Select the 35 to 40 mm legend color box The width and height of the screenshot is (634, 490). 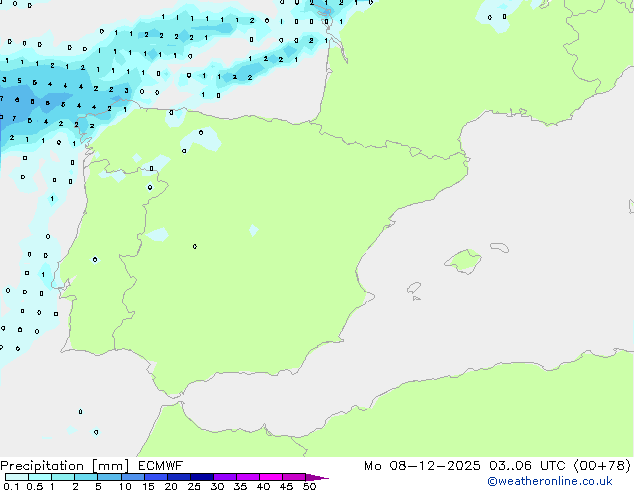coord(247,477)
